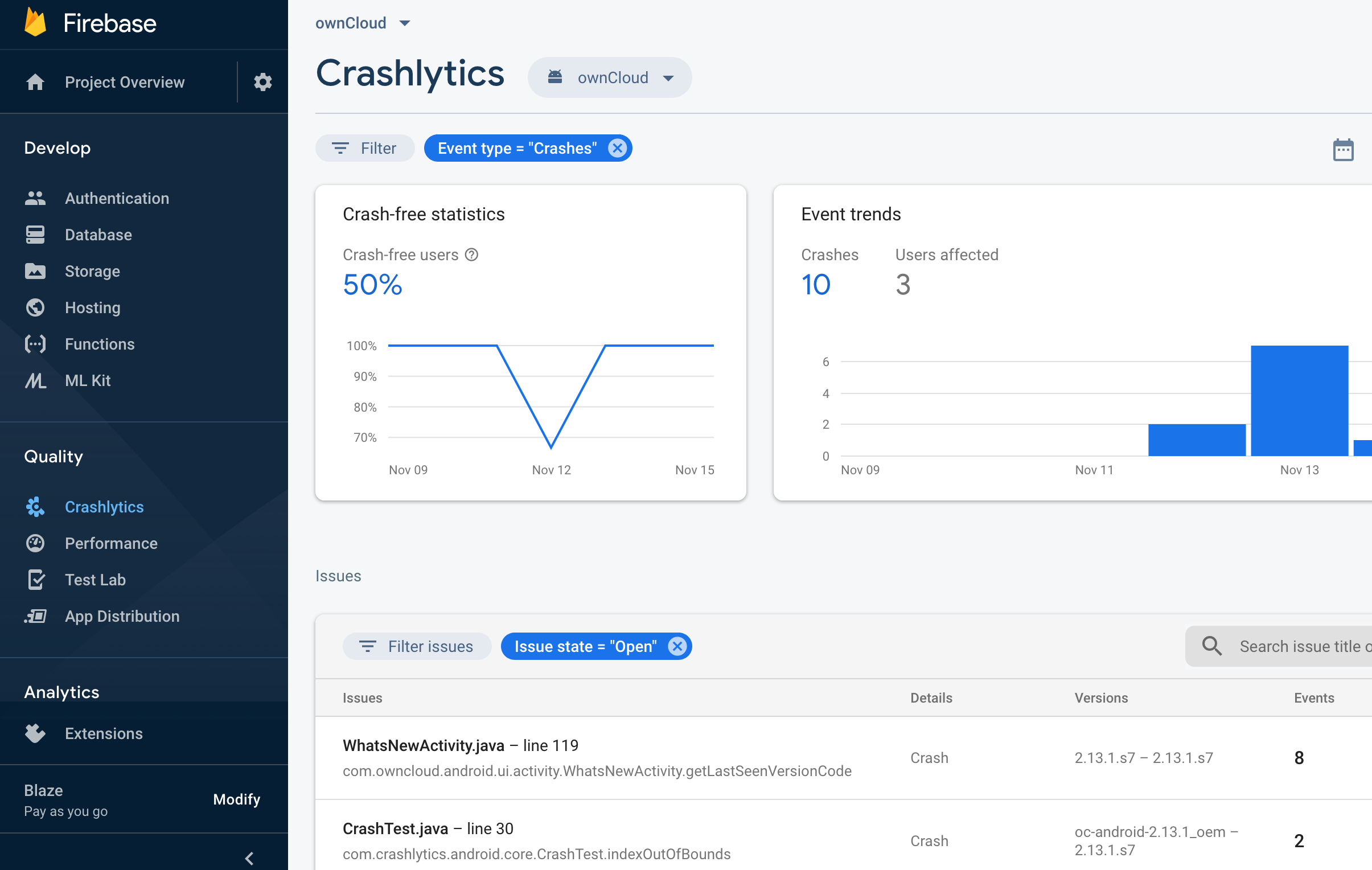1372x870 pixels.
Task: Expand the ownCloud project dropdown at top
Action: click(363, 23)
